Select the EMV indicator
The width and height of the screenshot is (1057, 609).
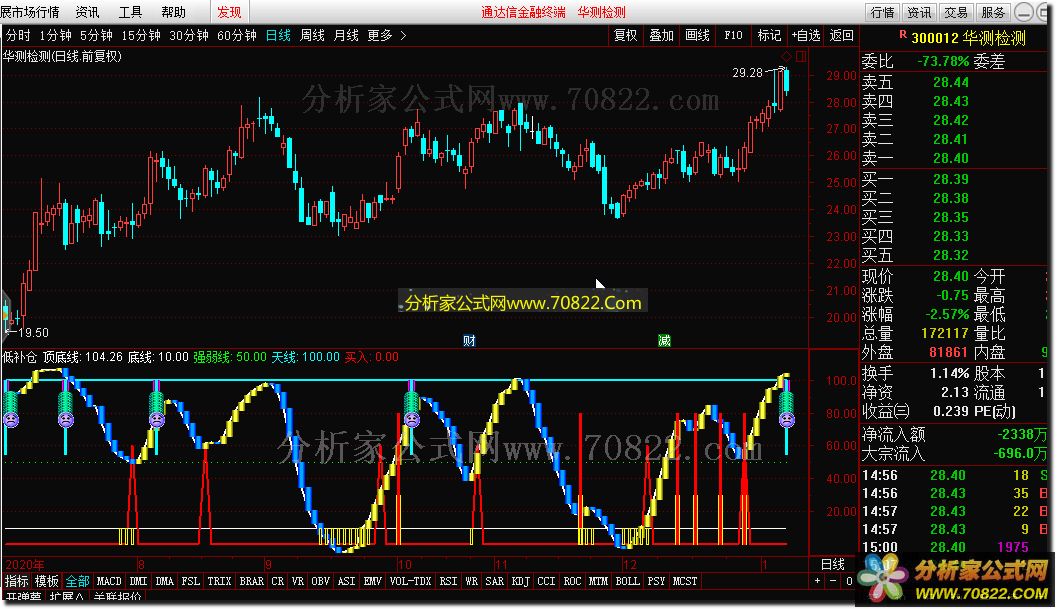(373, 581)
